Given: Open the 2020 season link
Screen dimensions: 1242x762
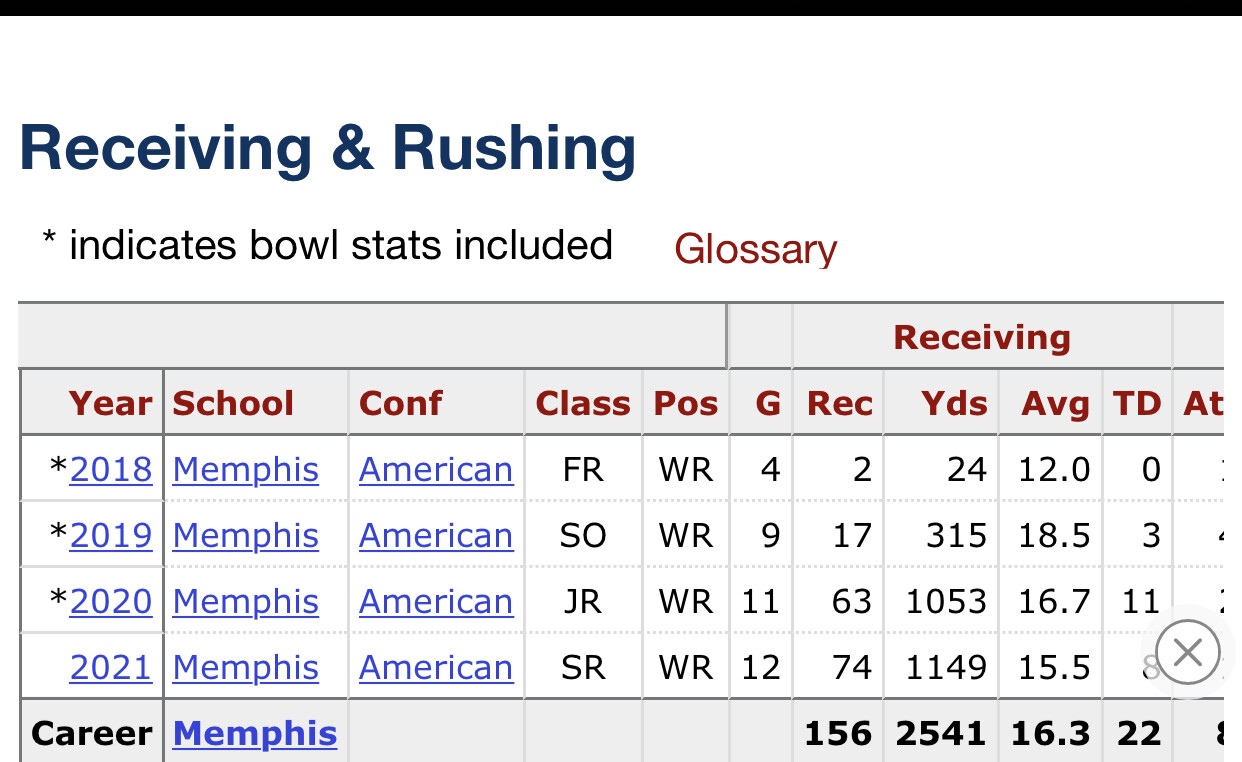Looking at the screenshot, I should (111, 601).
